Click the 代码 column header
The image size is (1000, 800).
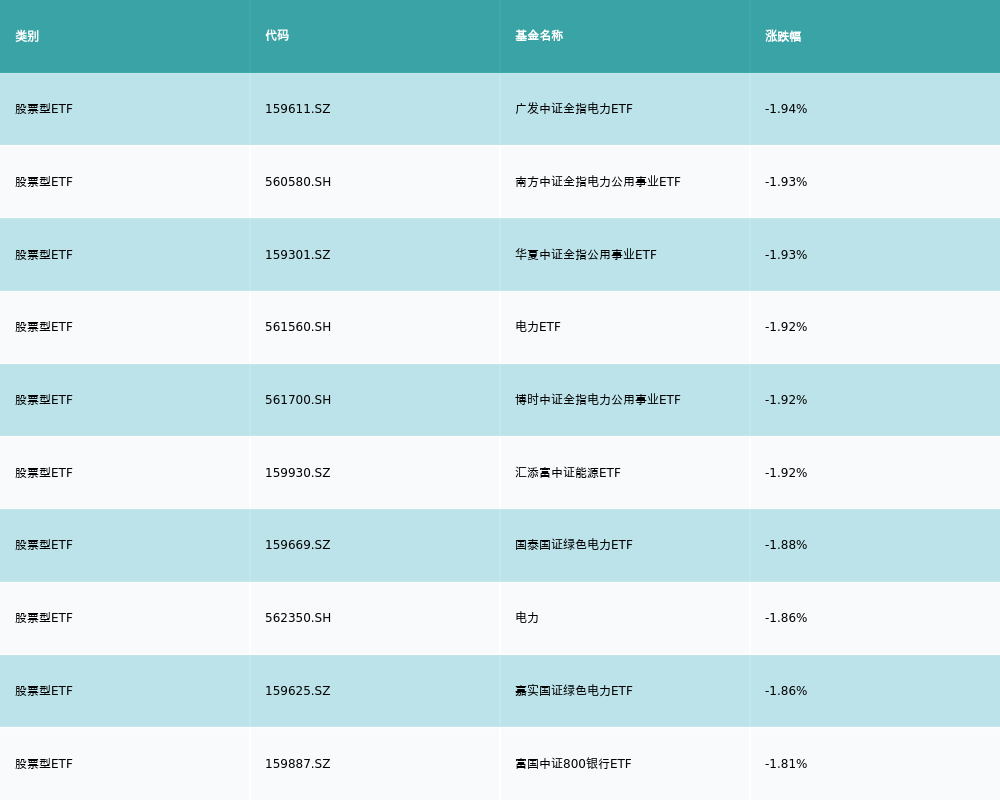277,36
